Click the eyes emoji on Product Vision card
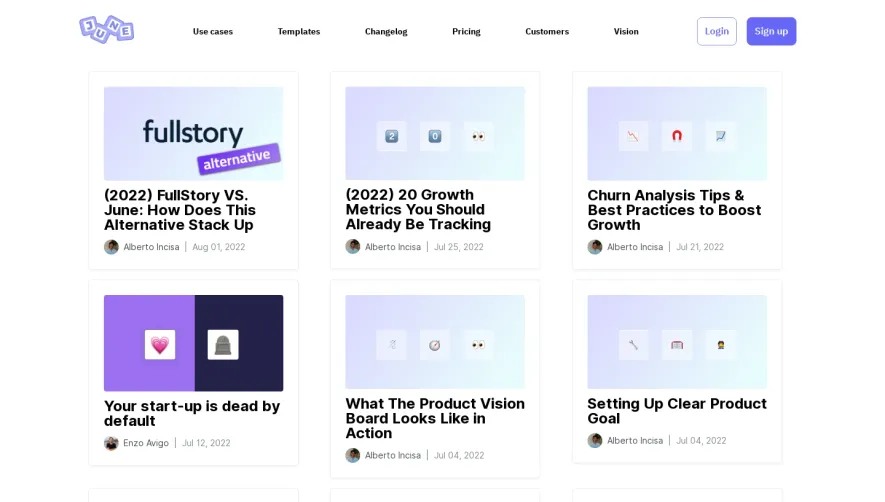The width and height of the screenshot is (885, 502). [478, 345]
